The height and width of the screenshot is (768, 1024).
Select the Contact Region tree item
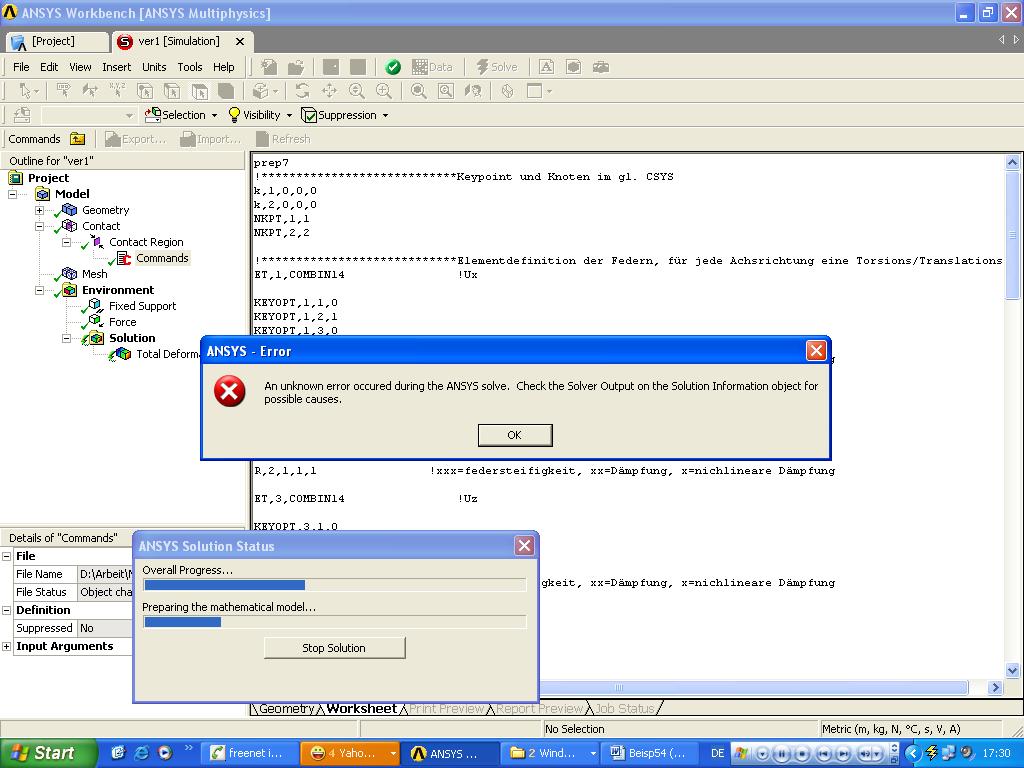click(146, 242)
